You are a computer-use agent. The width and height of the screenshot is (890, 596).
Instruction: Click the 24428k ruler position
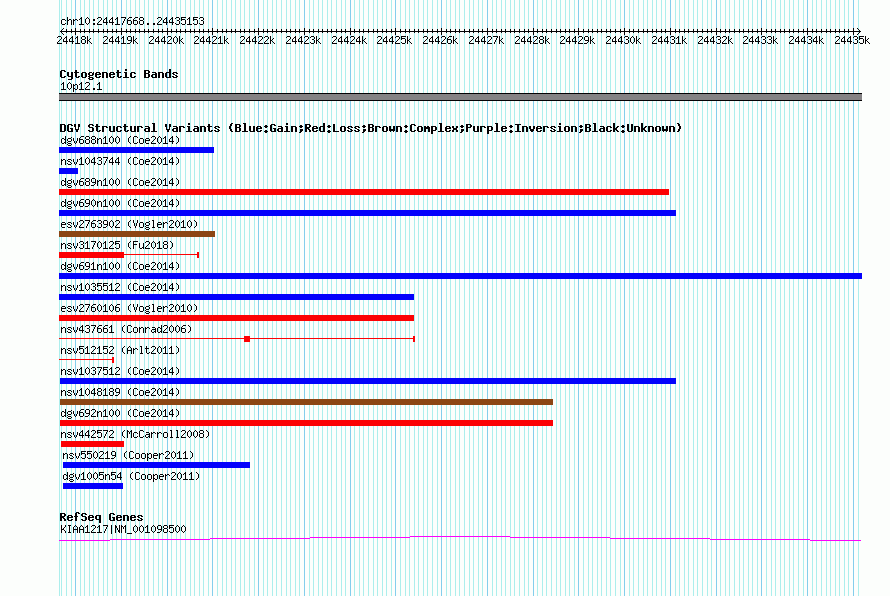point(532,40)
